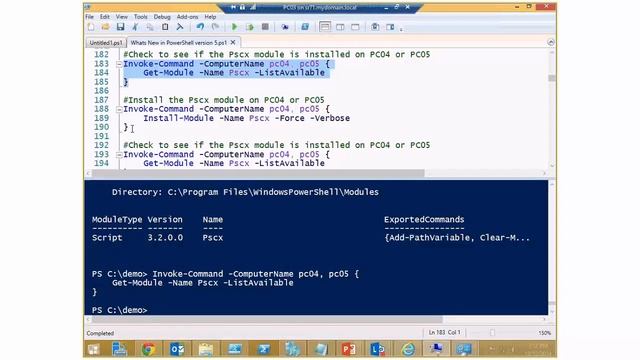Viewport: 640px width, 360px height.
Task: Open the toolbar overflow options arrow
Action: click(401, 29)
